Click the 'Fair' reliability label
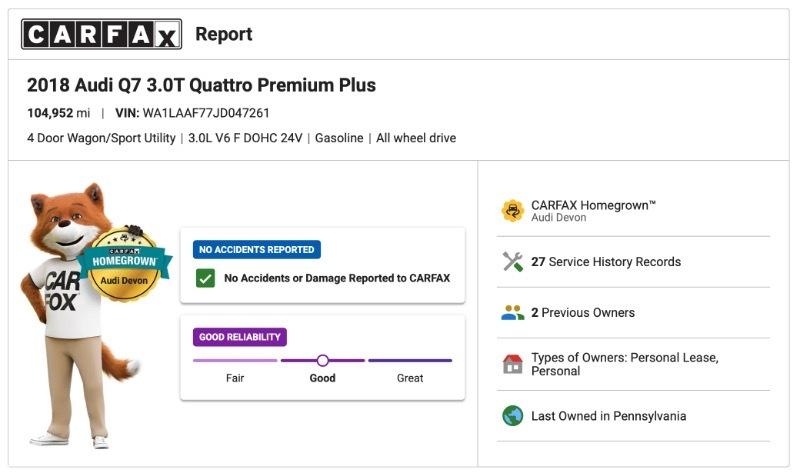 click(x=235, y=378)
